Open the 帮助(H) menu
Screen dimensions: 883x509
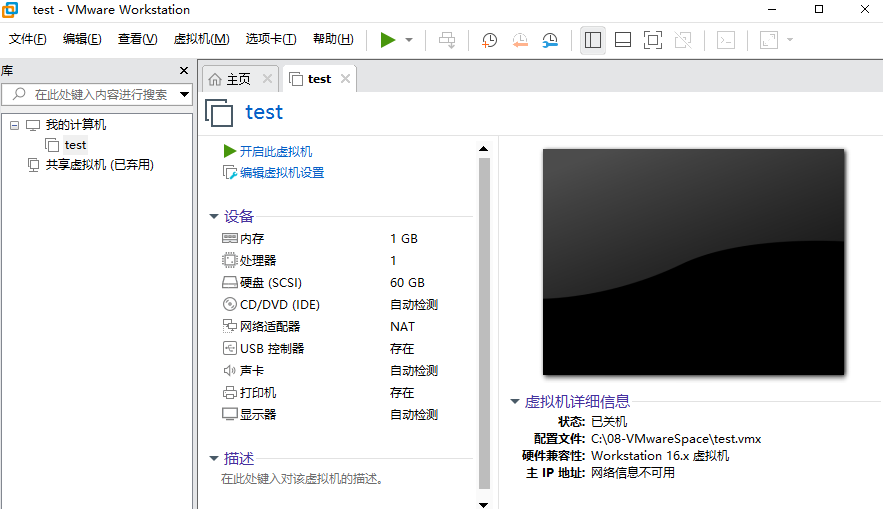point(333,39)
